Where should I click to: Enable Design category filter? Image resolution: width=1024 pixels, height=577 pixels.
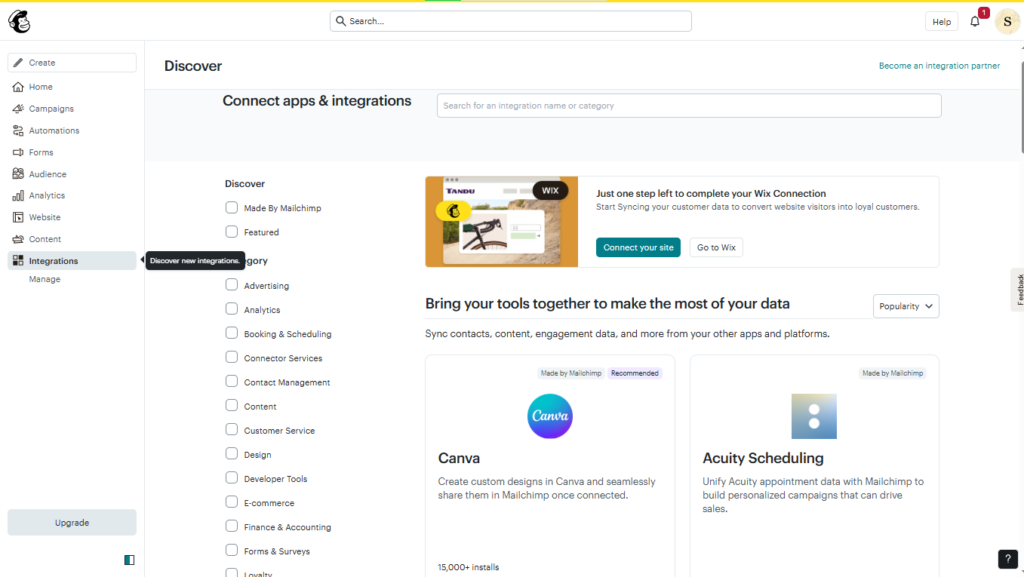tap(232, 454)
